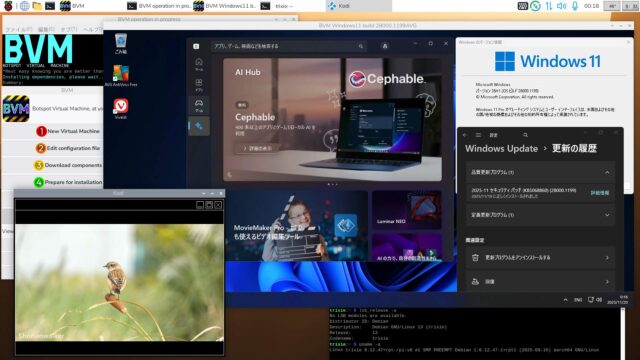Screen dimensions: 640x360
Task: Open the network arrows tray icon
Action: [x=549, y=6]
